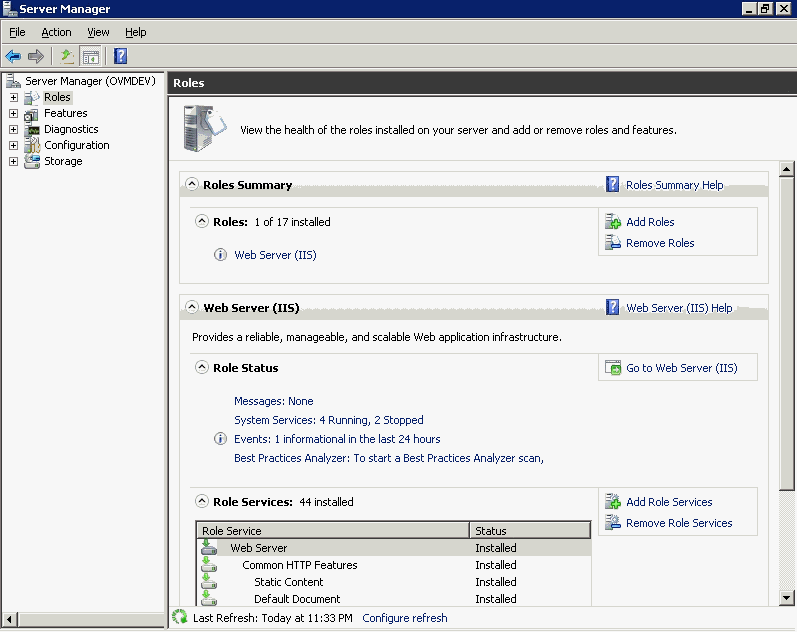Click the Add Role Services link

click(x=669, y=502)
